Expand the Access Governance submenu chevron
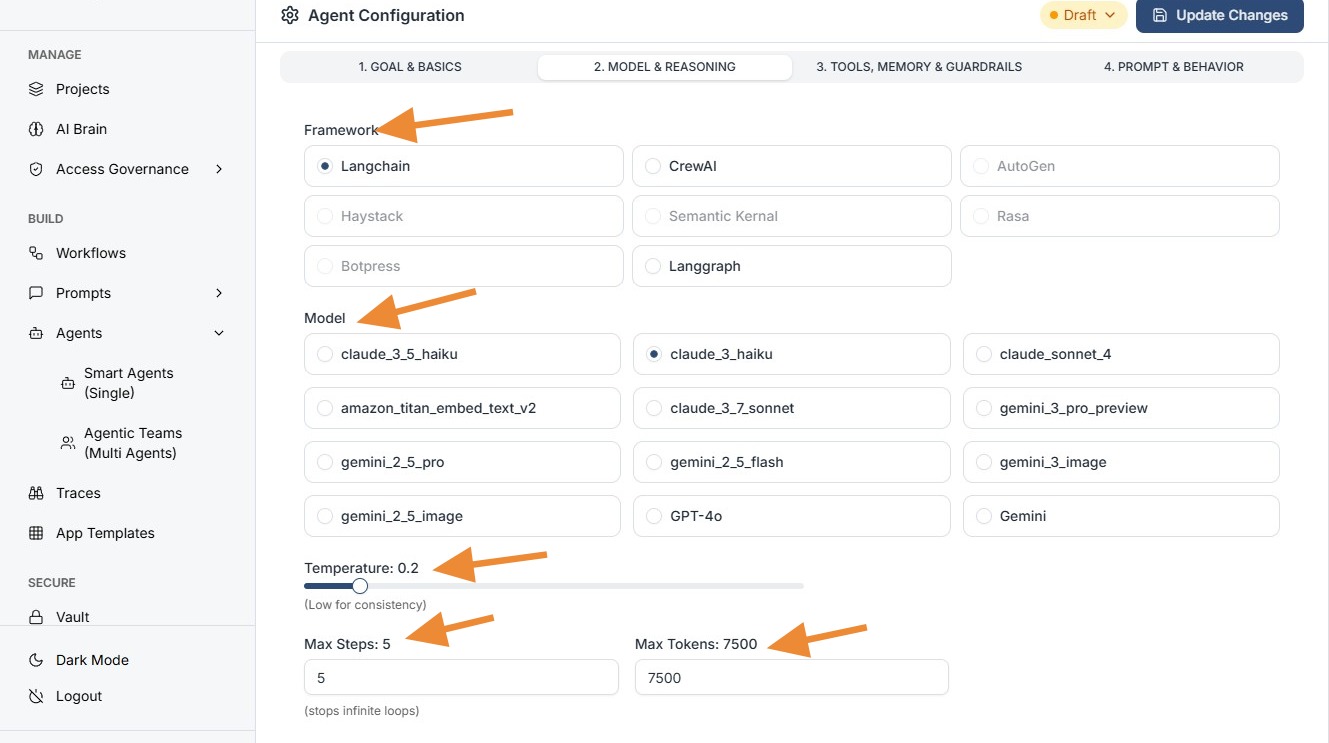This screenshot has height=743, width=1329. tap(219, 169)
